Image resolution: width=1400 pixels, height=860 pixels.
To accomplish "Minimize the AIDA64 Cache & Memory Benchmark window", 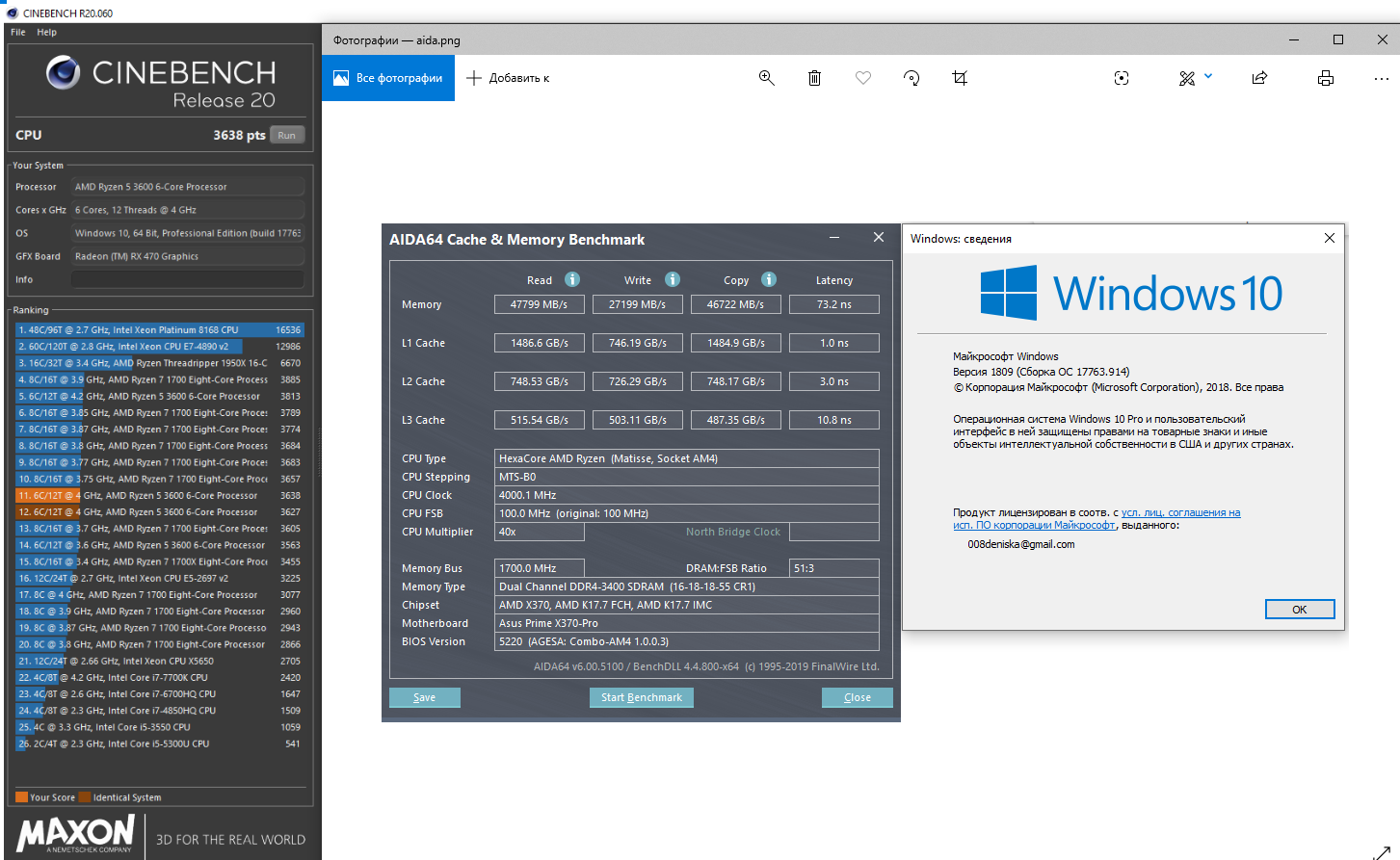I will (x=834, y=238).
